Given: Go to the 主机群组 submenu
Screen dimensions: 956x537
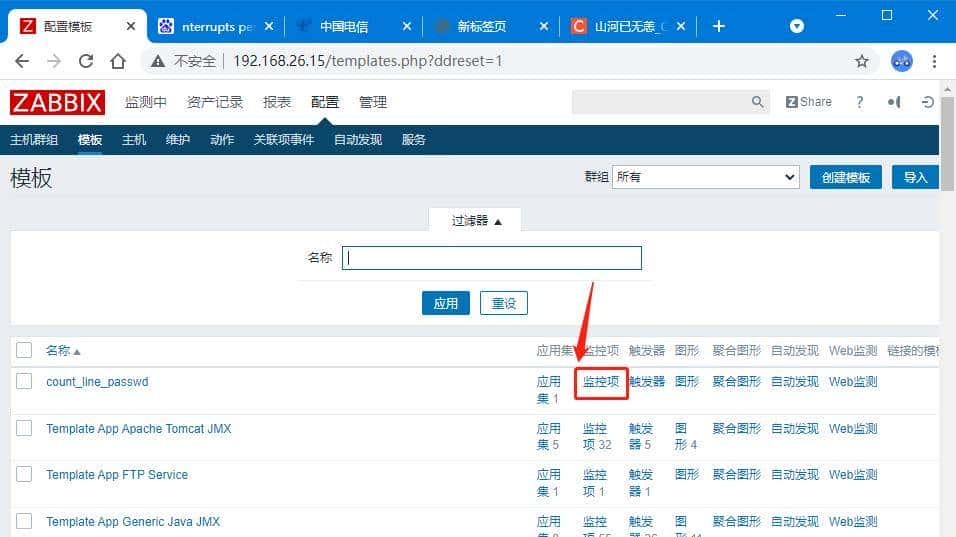Looking at the screenshot, I should 34,140.
